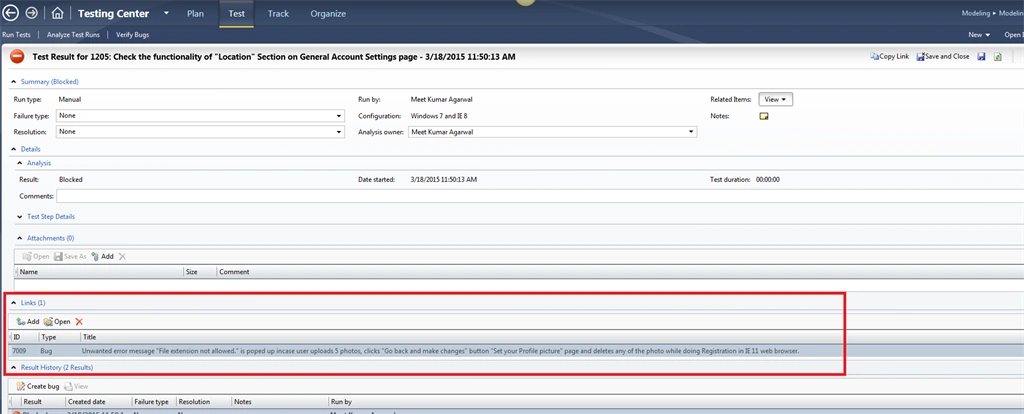
Task: Collapse the Summary (Blocked) section
Action: point(14,82)
